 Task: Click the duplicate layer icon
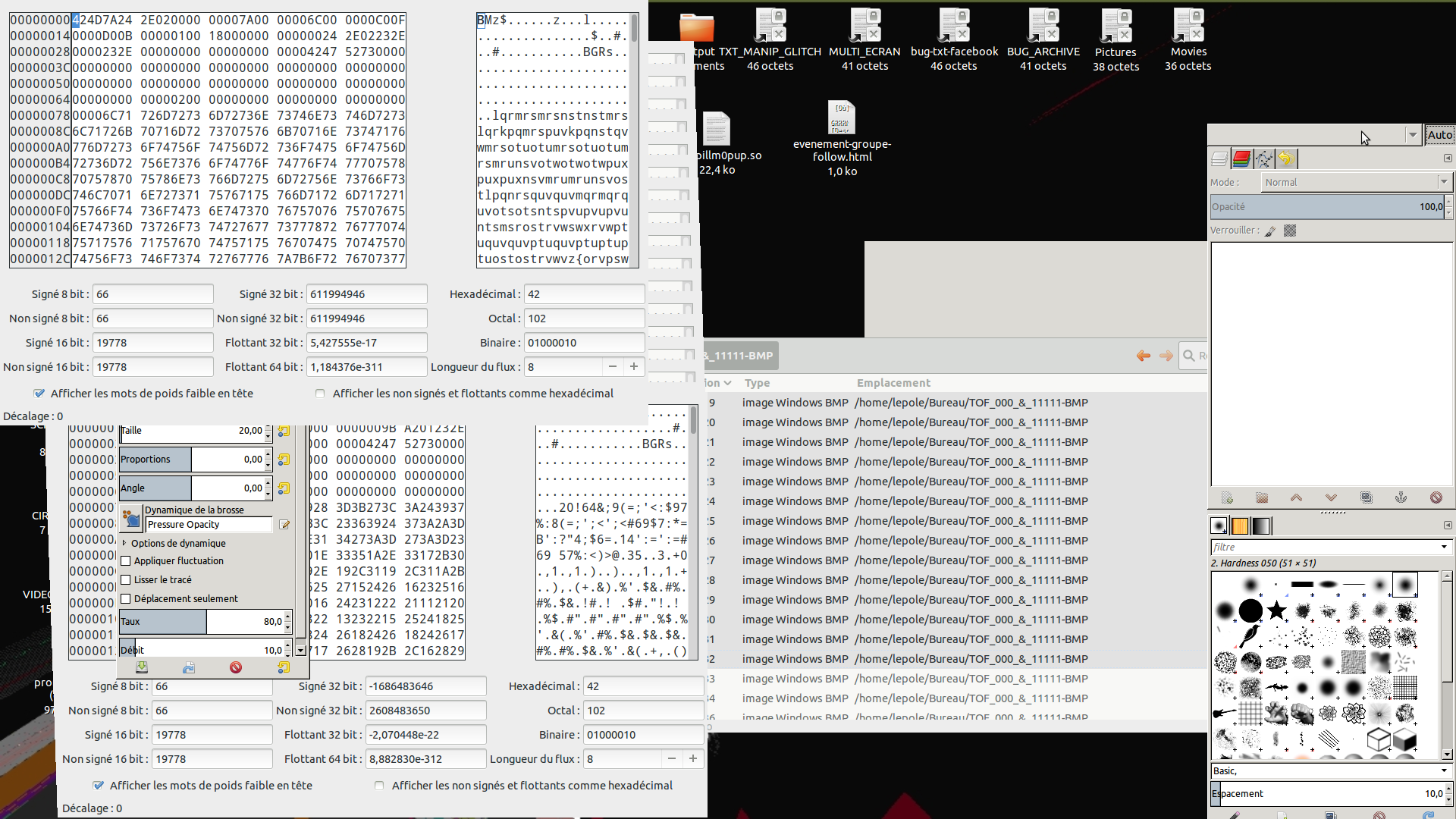(x=1366, y=497)
